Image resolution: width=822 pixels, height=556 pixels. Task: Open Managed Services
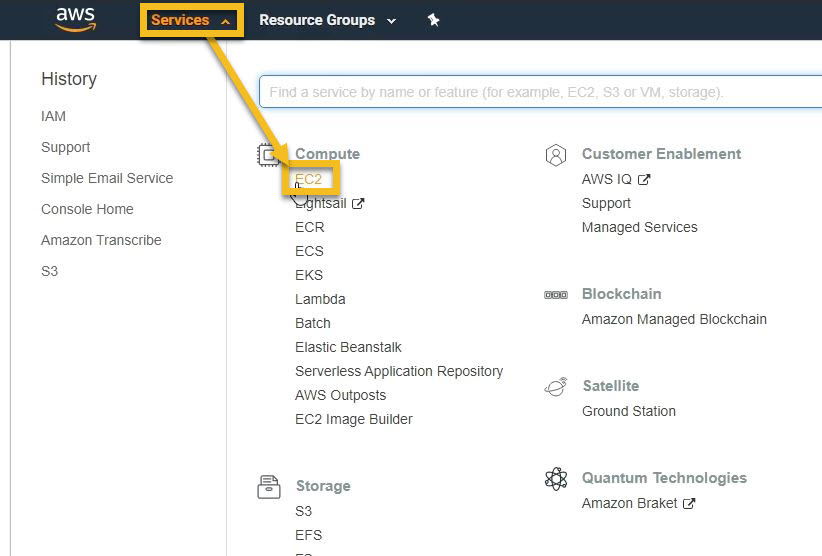pos(640,227)
